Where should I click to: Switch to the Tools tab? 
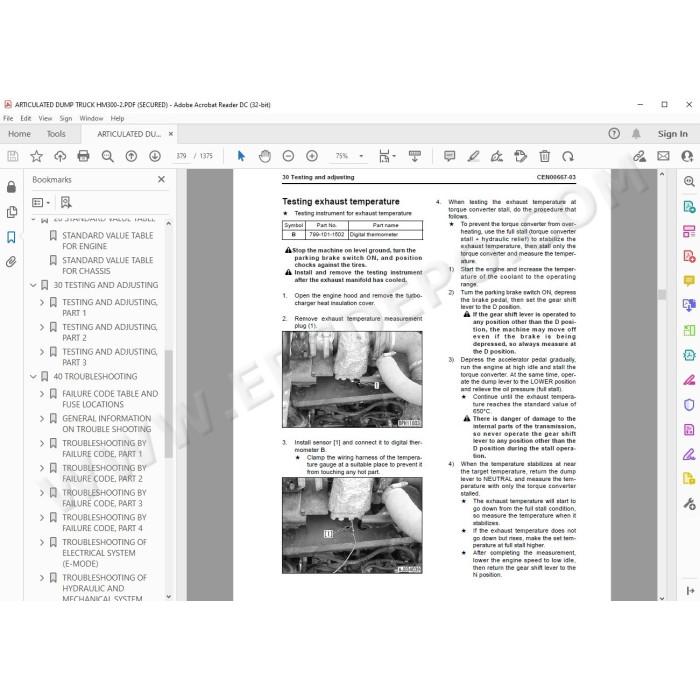pos(56,133)
